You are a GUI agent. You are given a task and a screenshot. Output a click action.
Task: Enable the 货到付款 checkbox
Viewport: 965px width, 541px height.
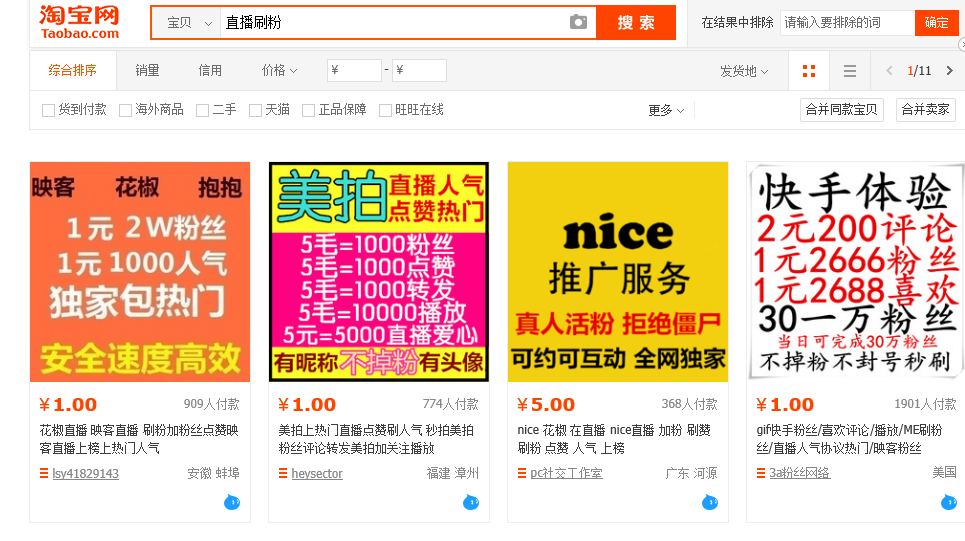coord(48,110)
